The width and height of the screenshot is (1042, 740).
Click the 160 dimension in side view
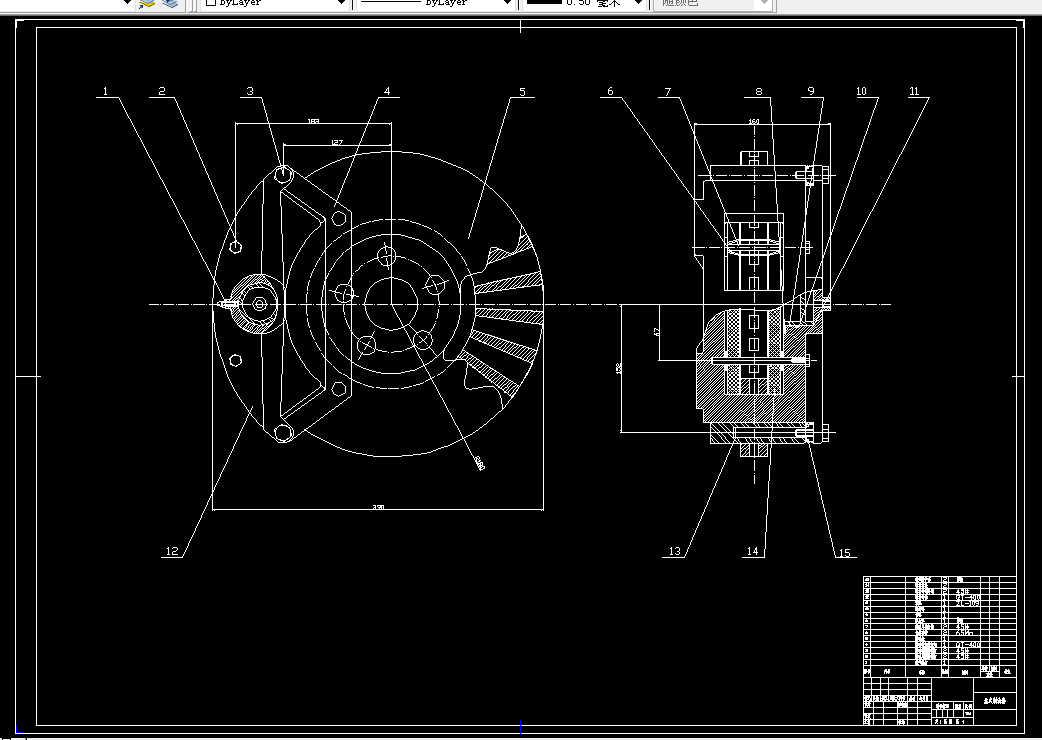pos(754,122)
